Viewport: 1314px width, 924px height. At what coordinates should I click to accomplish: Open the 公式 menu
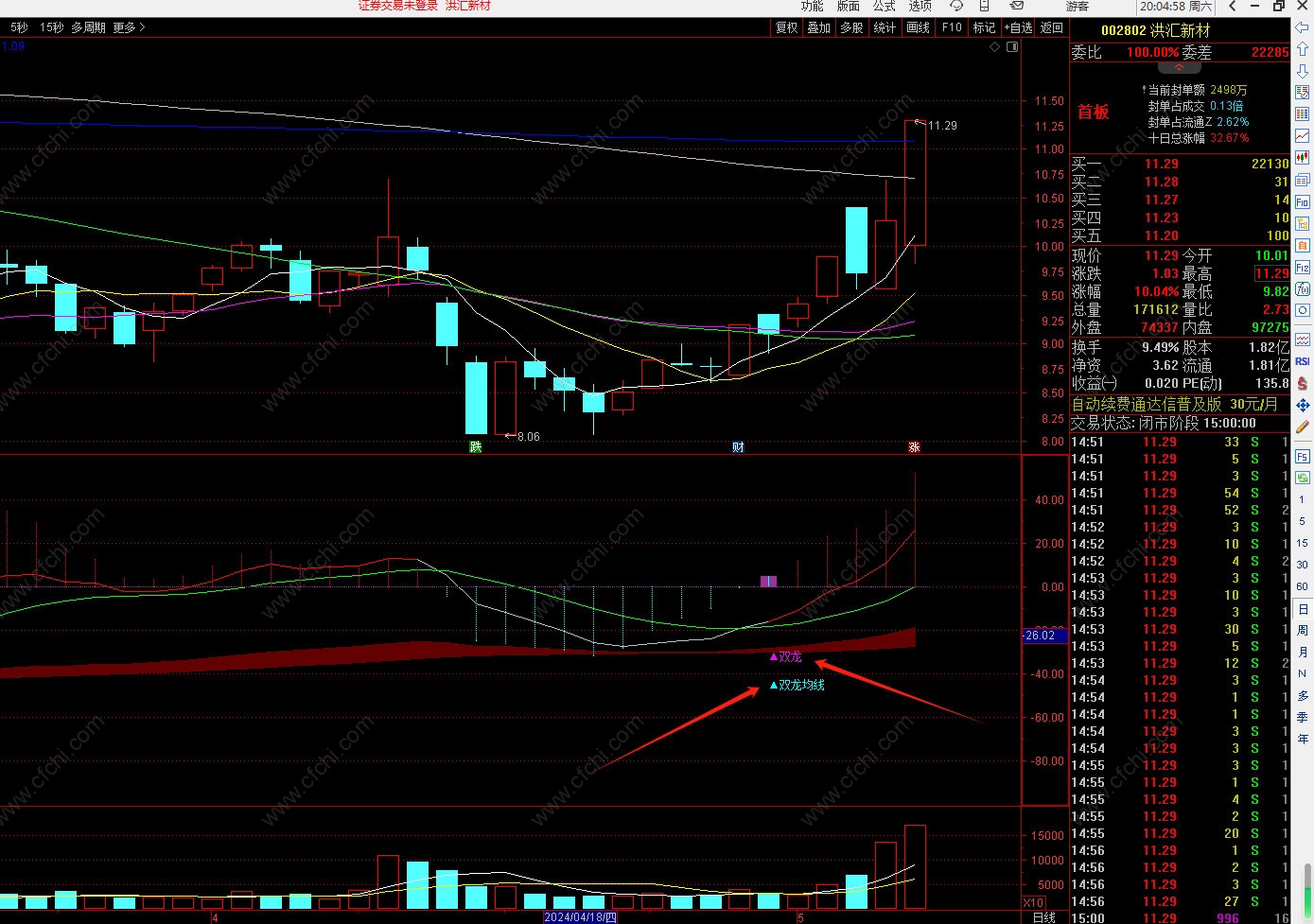click(885, 6)
